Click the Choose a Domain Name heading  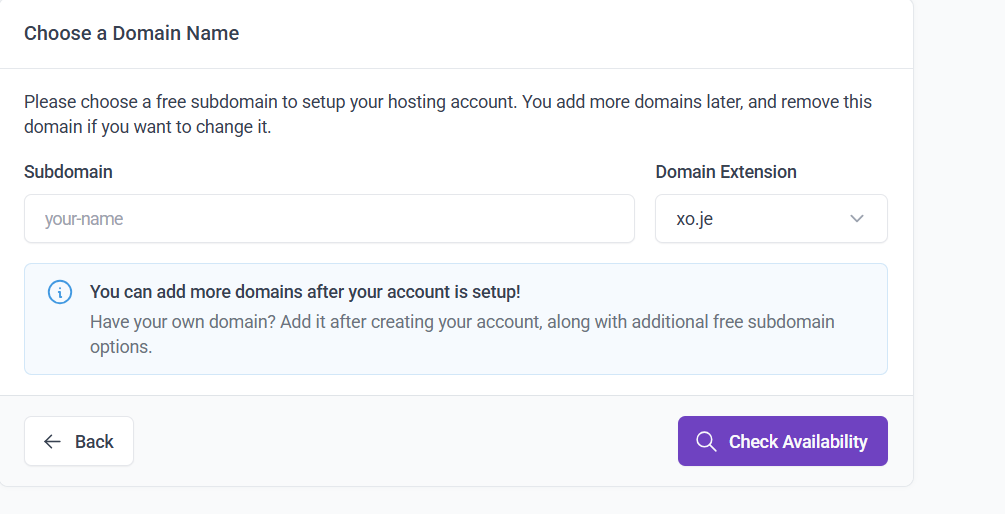tap(131, 33)
